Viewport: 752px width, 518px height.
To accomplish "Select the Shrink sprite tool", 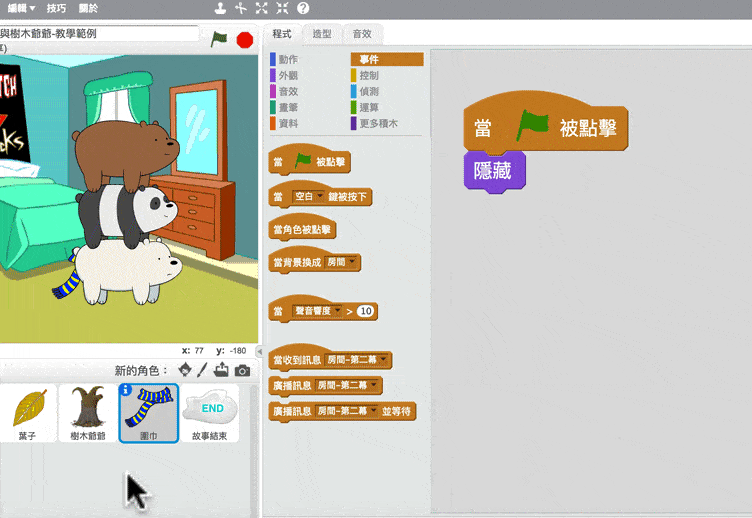I will [x=282, y=8].
